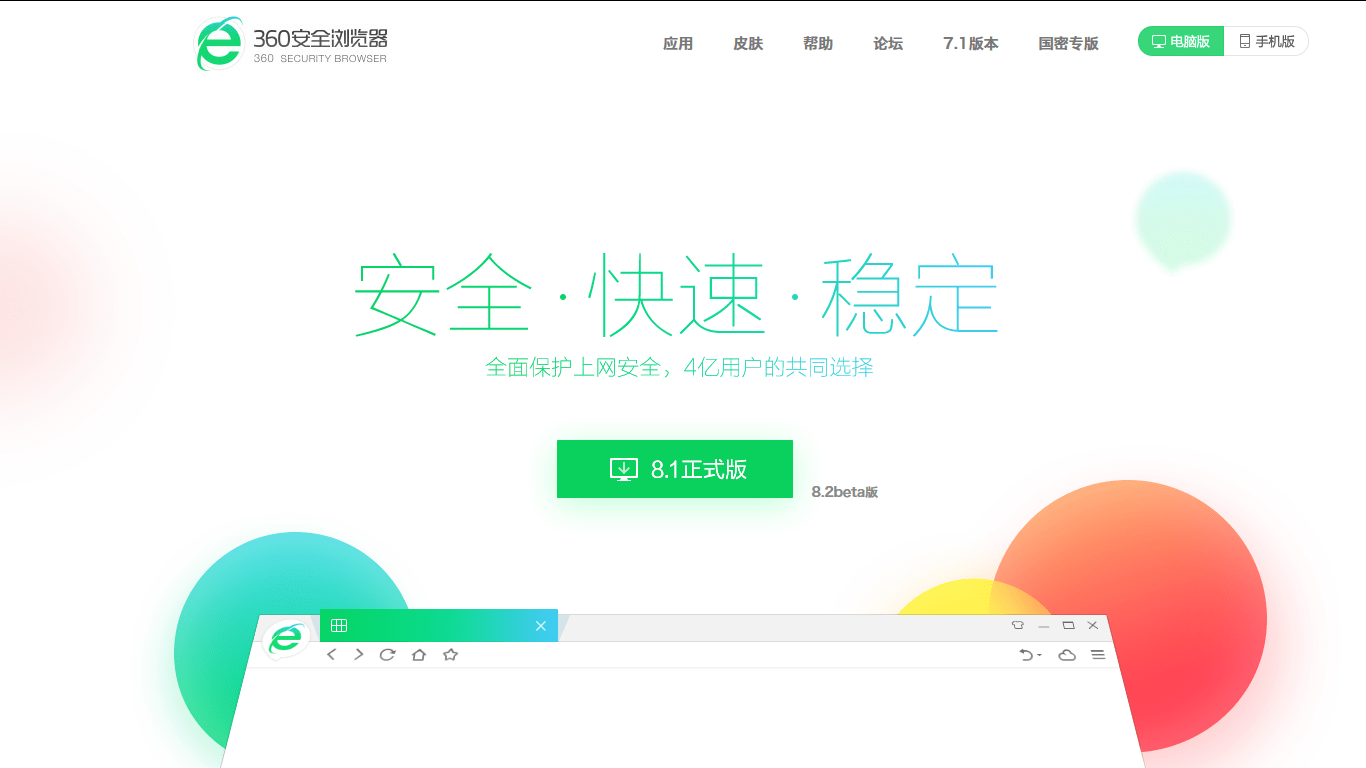Screen dimensions: 1366x768
Task: Select 国密专版 in the navigation
Action: click(1068, 43)
